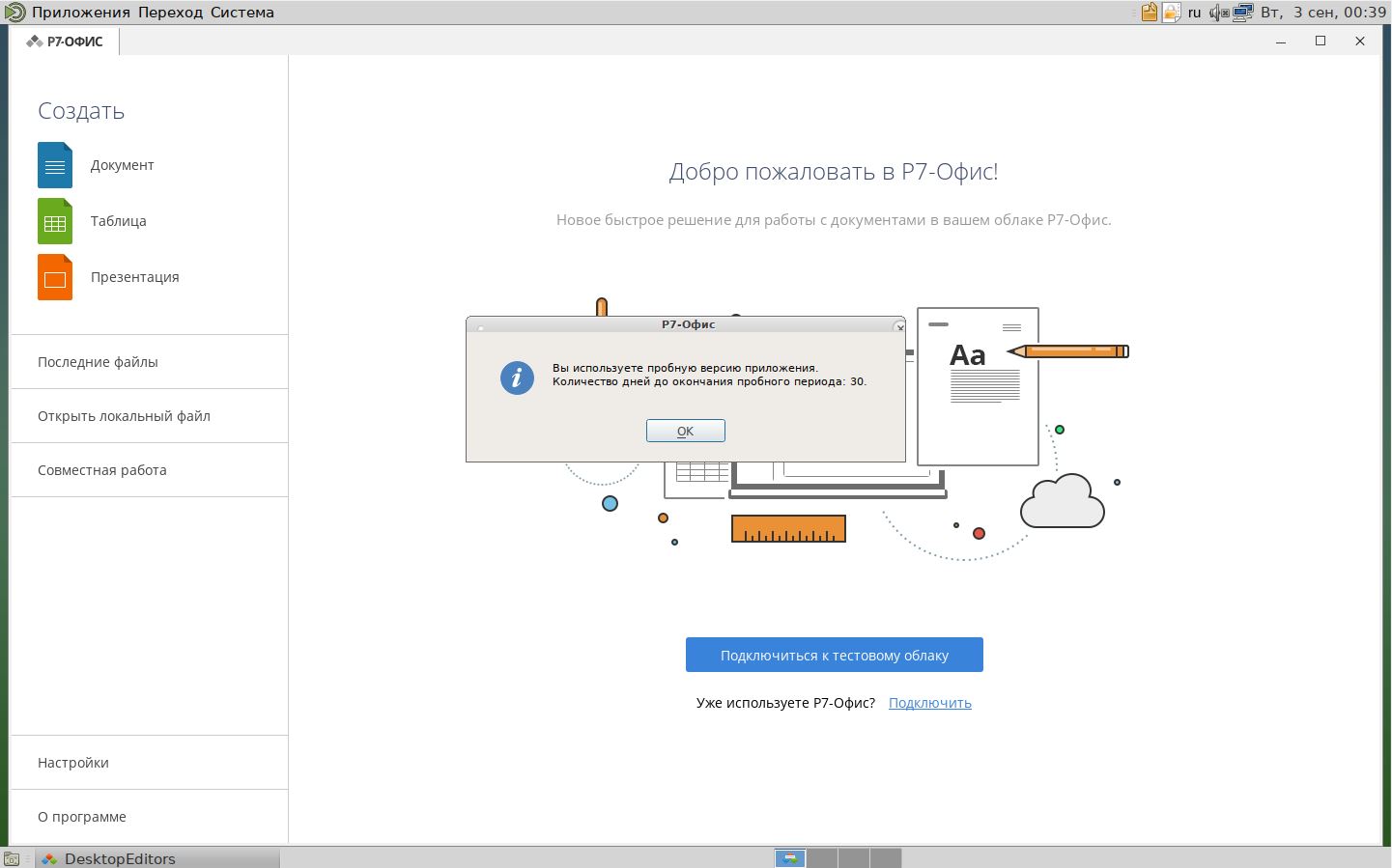This screenshot has height=868, width=1392.
Task: Click the show desktop icon in bottom panel
Action: click(12, 858)
